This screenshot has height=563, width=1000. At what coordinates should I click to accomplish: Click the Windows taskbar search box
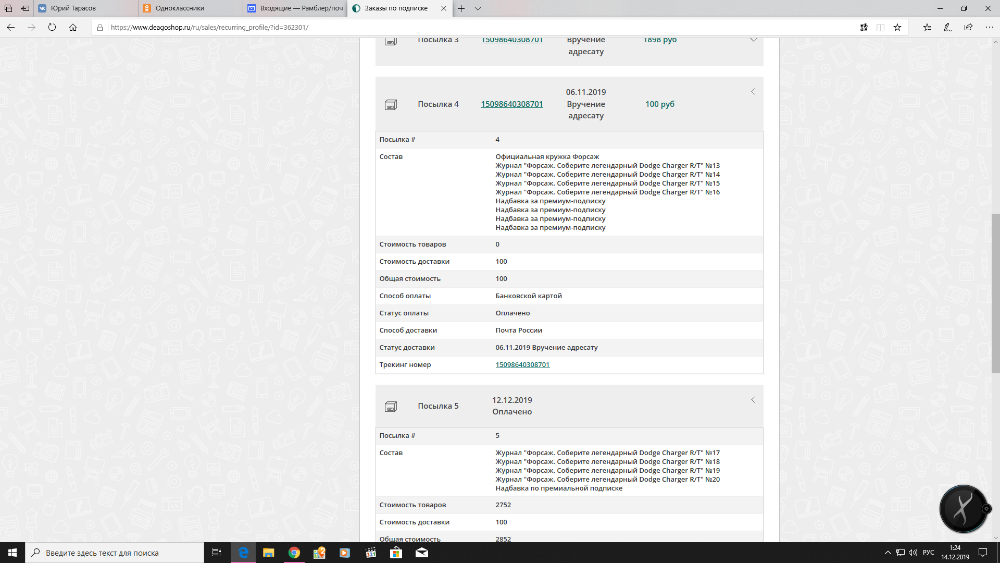tap(110, 552)
